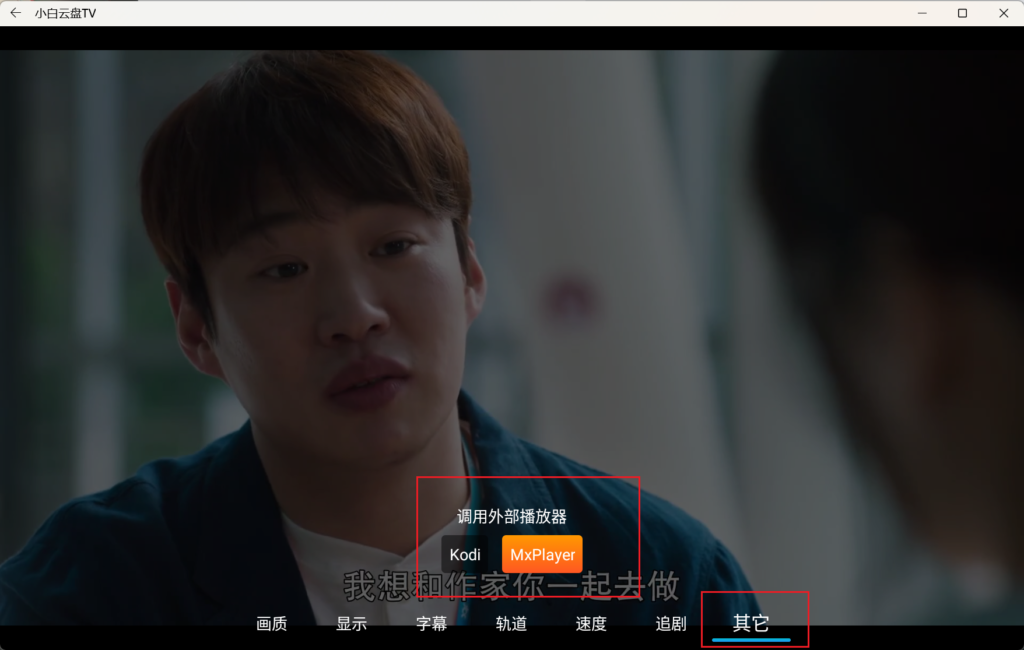This screenshot has height=650, width=1024.
Task: Choose the orange MxPlayer button
Action: click(542, 554)
